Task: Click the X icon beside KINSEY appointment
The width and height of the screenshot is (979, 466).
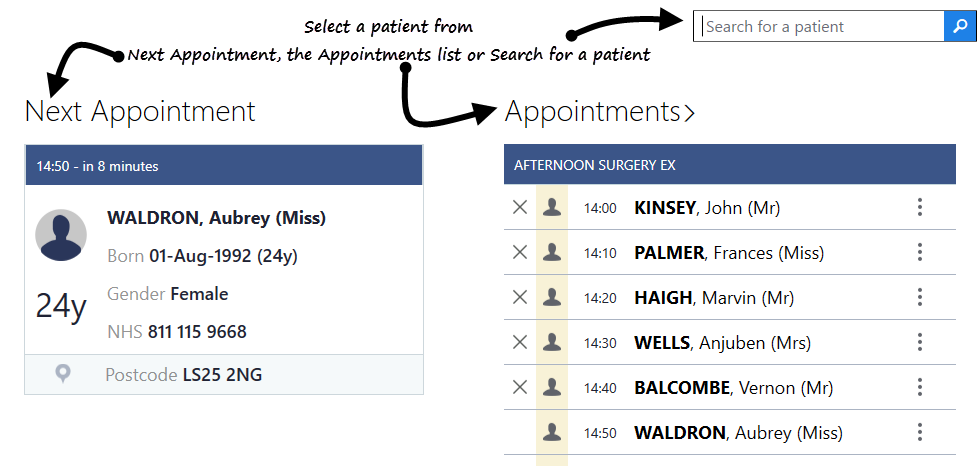Action: point(520,208)
